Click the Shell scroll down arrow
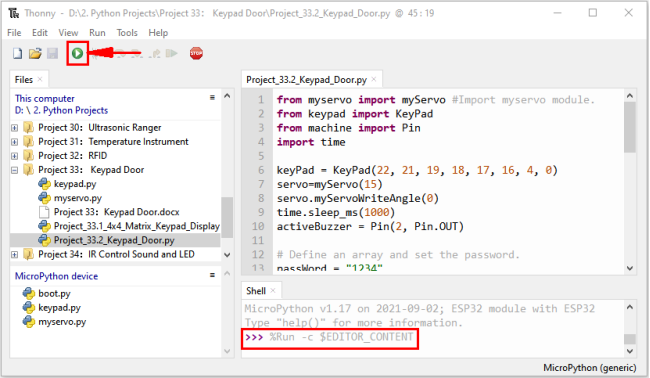The height and width of the screenshot is (378, 650). point(630,351)
